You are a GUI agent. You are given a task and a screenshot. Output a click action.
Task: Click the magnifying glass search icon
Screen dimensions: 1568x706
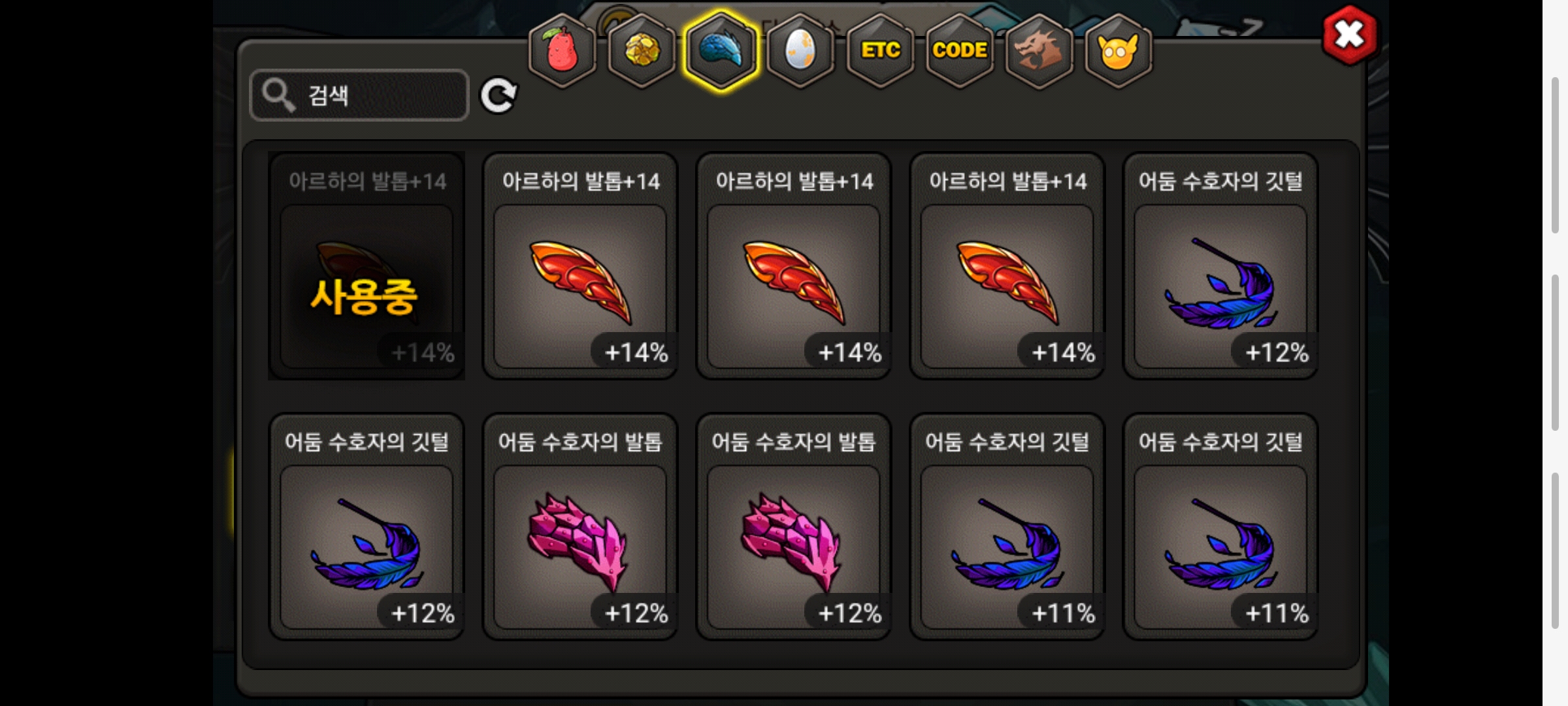click(x=278, y=95)
